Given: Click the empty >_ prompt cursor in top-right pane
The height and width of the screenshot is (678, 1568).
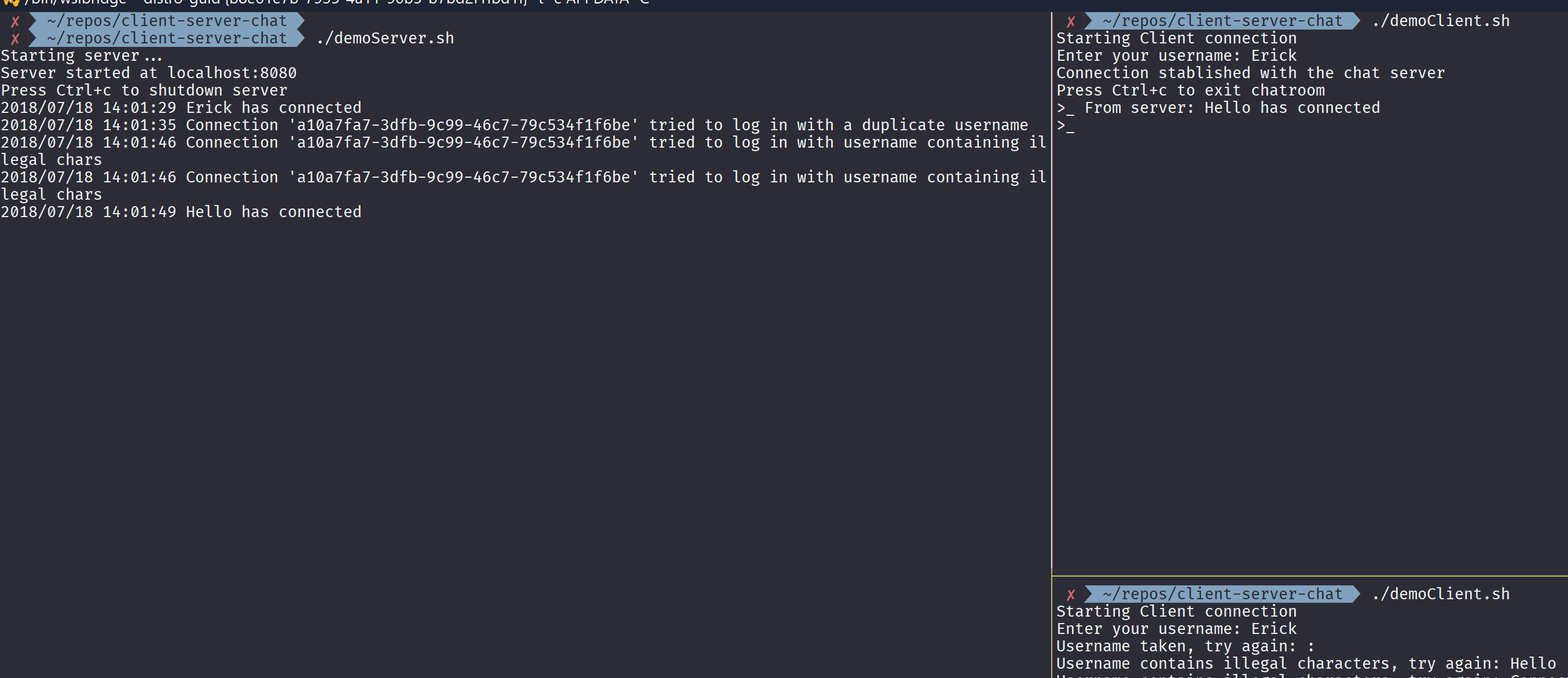Looking at the screenshot, I should tap(1065, 126).
